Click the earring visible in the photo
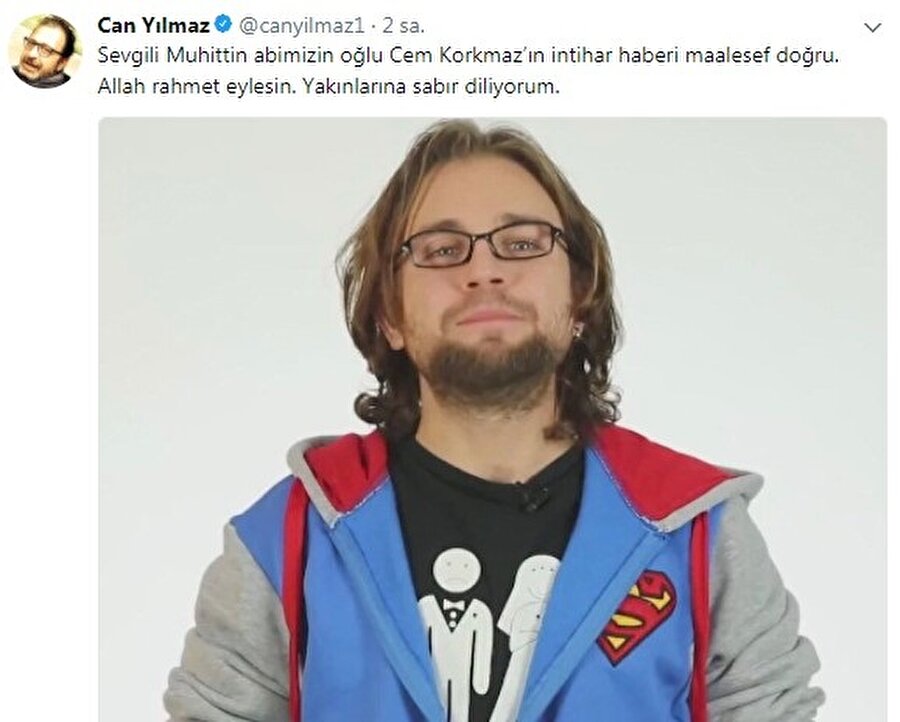The height and width of the screenshot is (722, 900). [x=580, y=331]
